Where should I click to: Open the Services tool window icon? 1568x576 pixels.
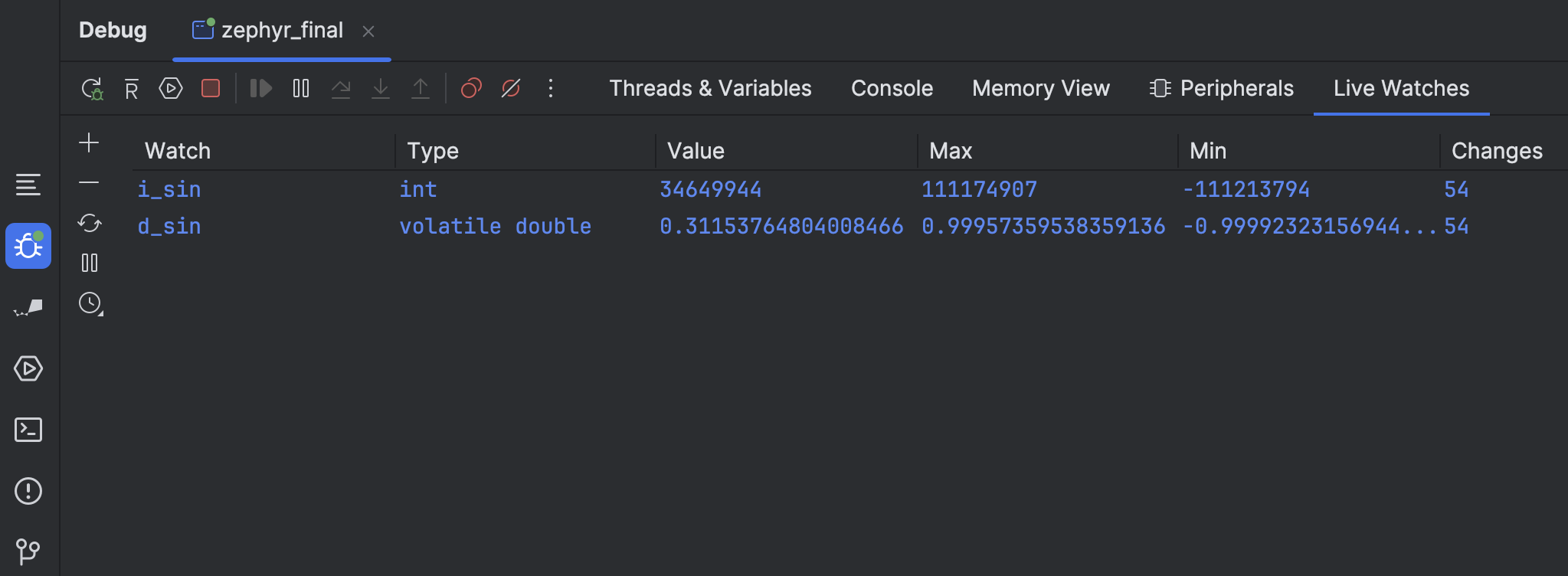[28, 368]
